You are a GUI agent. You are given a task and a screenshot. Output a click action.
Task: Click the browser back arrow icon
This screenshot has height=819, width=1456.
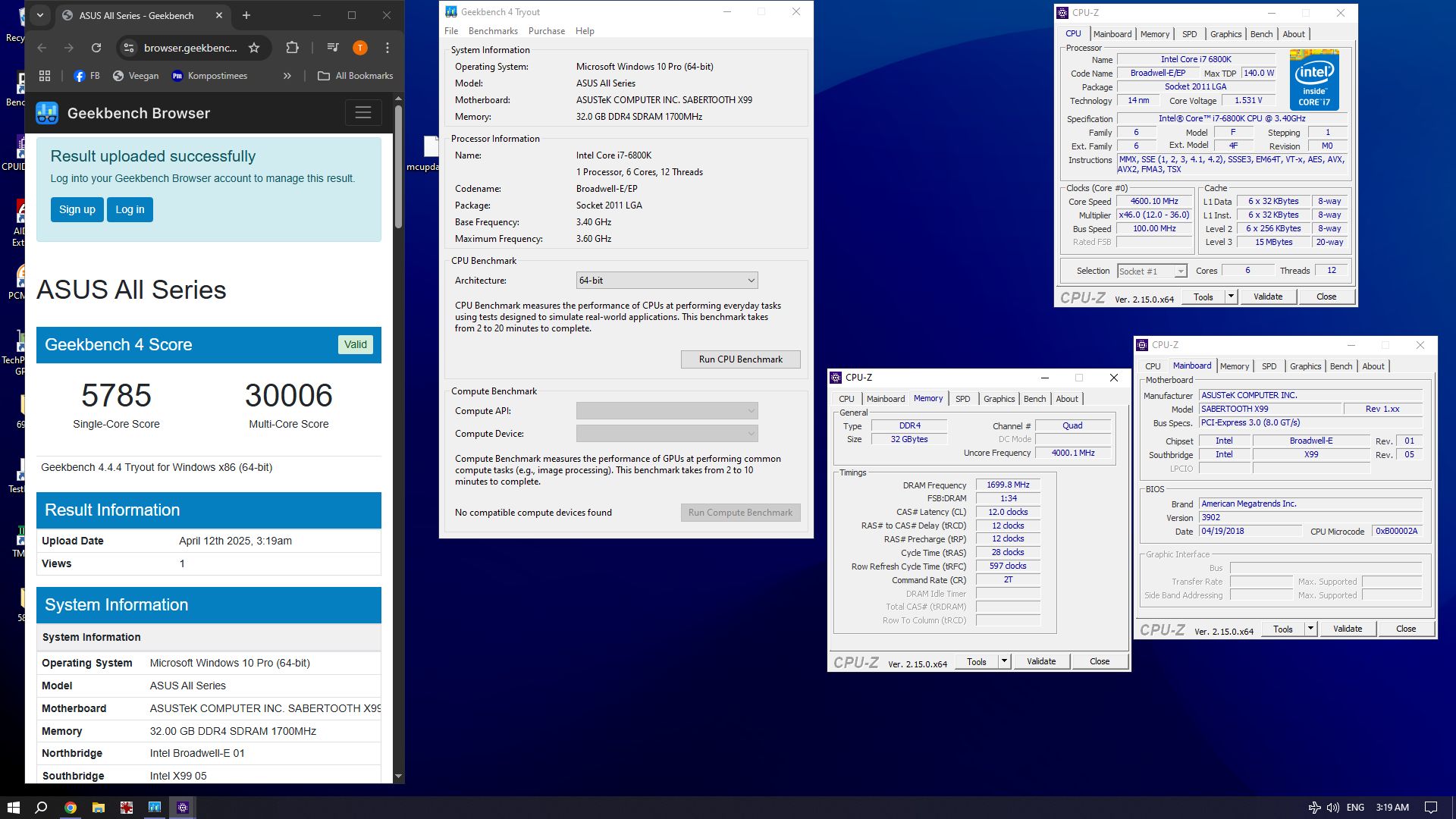click(42, 48)
